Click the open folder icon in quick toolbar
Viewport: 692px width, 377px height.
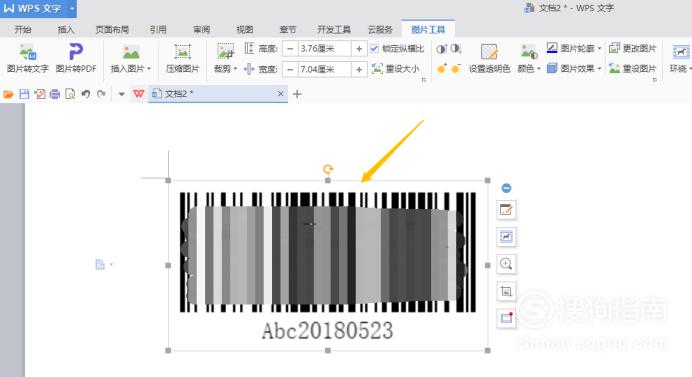tap(8, 94)
